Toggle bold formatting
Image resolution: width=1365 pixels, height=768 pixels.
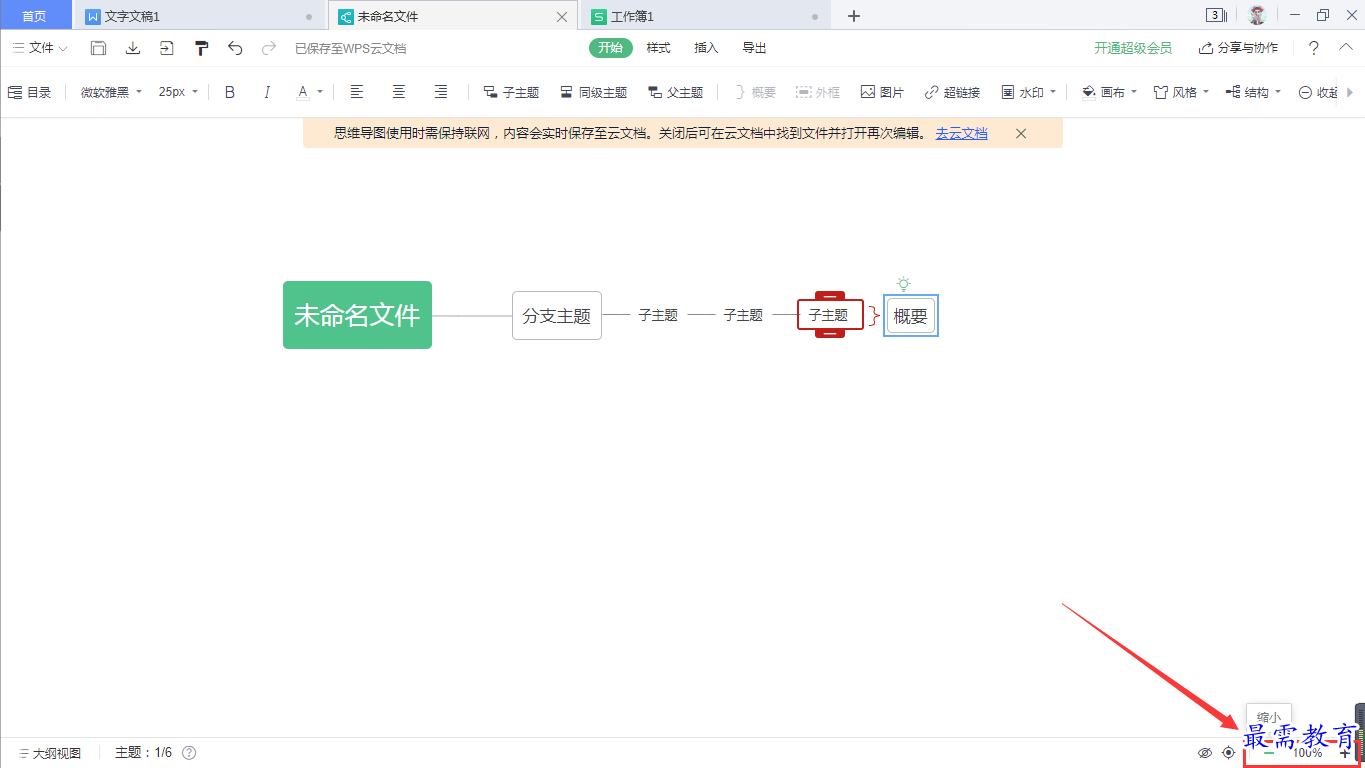pos(230,92)
